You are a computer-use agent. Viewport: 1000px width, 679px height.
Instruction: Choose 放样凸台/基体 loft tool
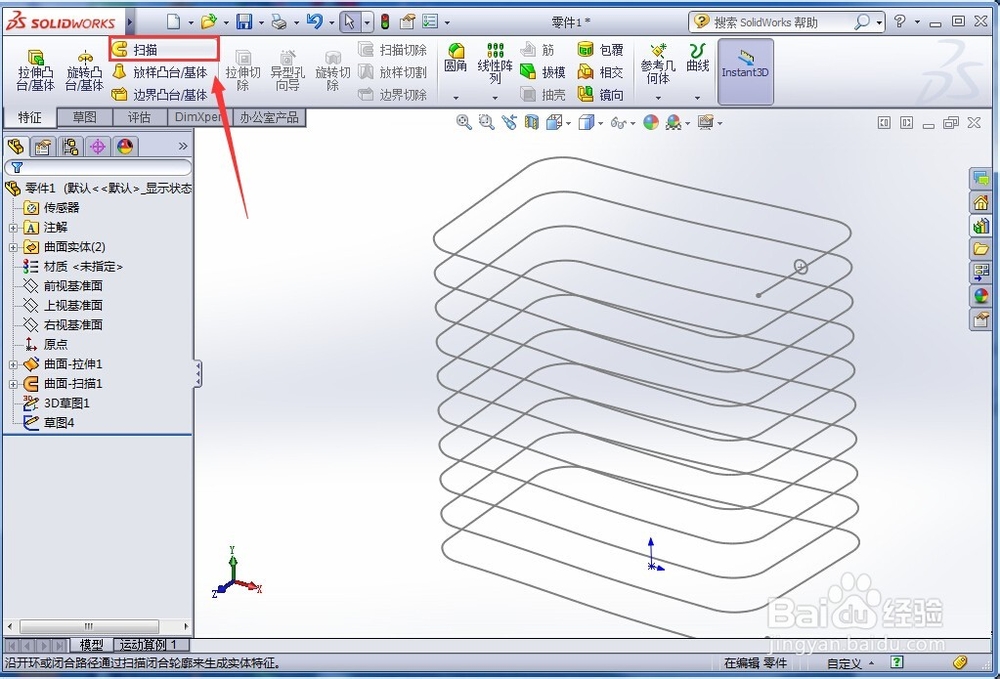pos(159,72)
